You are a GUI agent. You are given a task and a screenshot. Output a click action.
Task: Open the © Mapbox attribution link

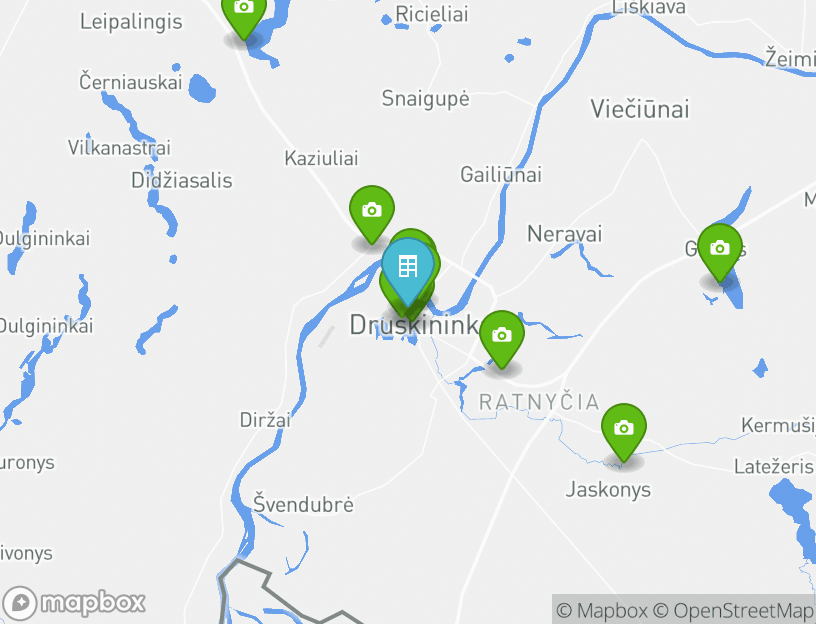602,610
